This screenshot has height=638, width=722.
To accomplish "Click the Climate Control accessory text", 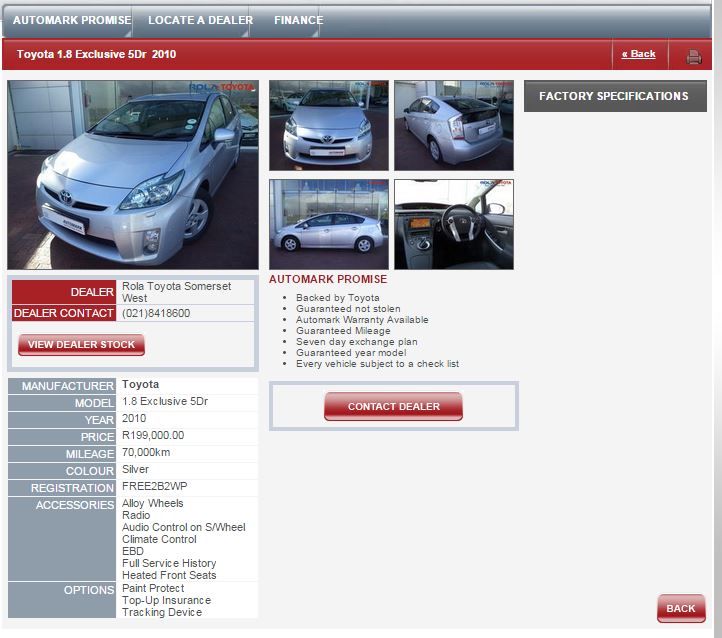I will coord(159,539).
